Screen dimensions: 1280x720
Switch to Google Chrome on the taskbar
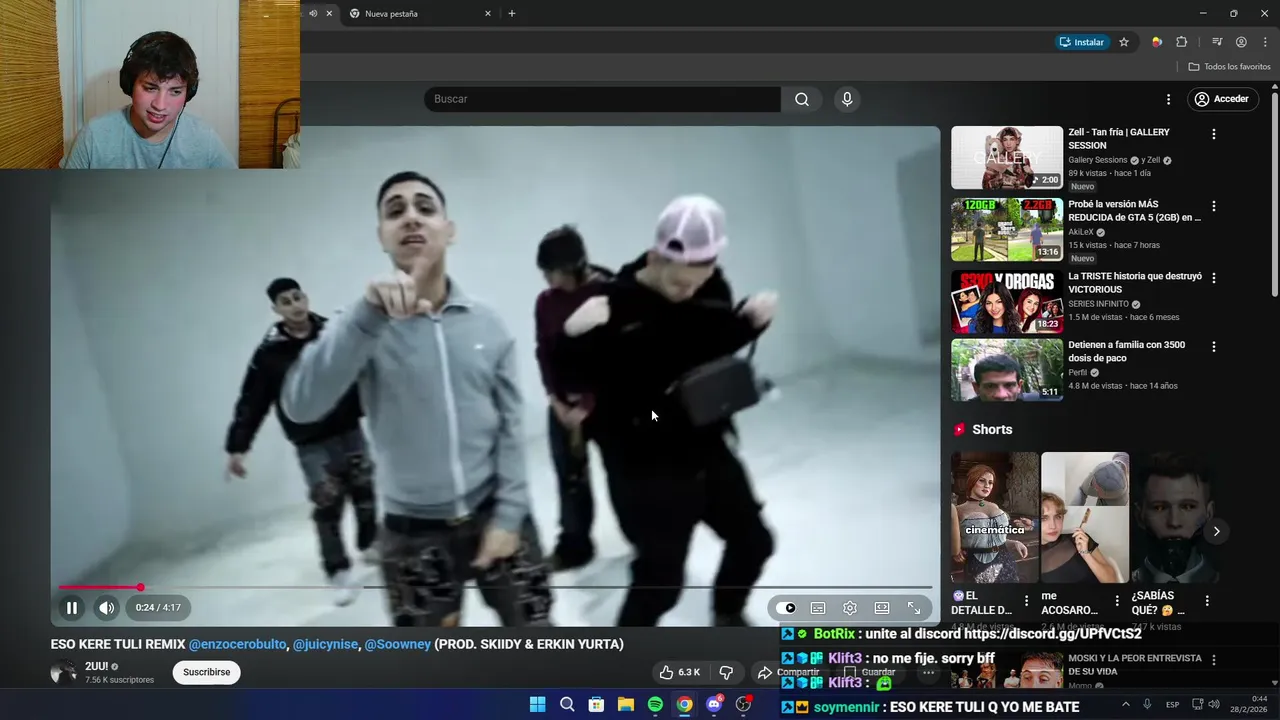[x=684, y=704]
